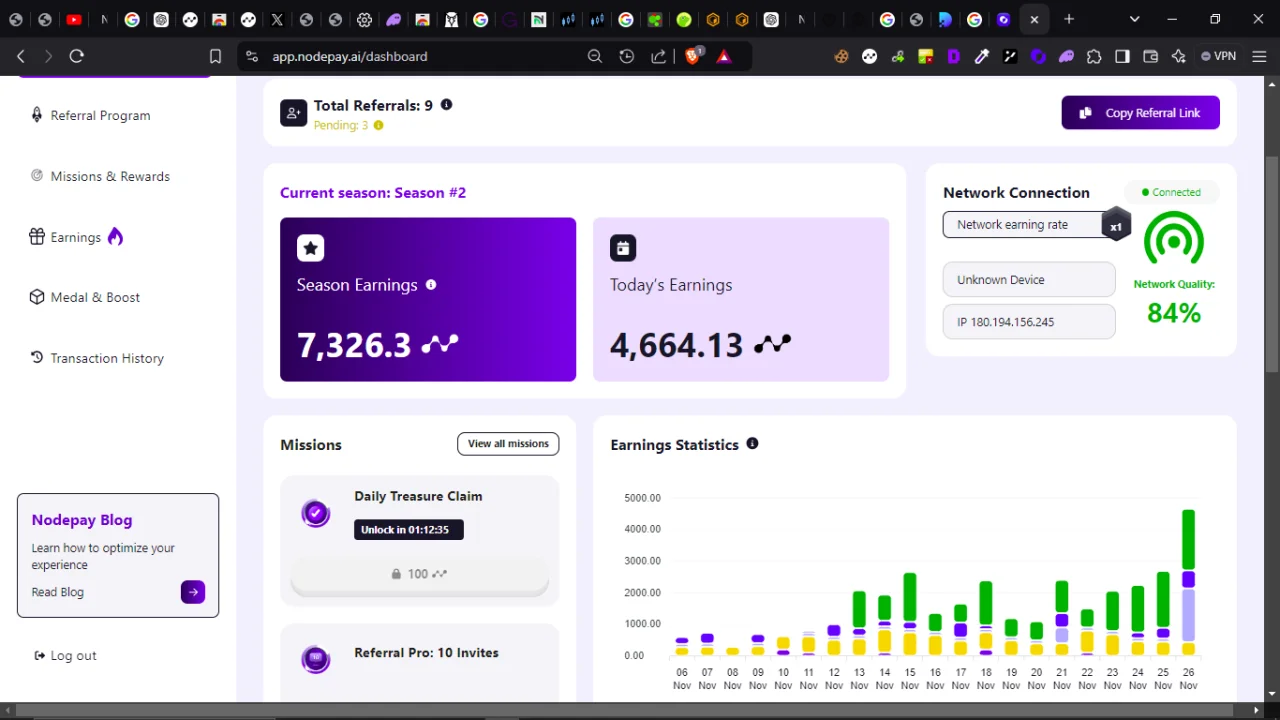Click the 18 Nov bar in earnings chart
The width and height of the screenshot is (1280, 720).
click(x=986, y=618)
